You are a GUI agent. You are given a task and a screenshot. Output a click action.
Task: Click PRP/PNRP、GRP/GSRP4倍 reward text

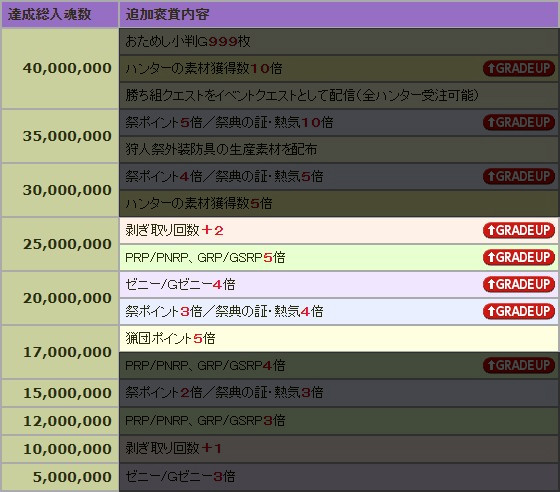pyautogui.click(x=205, y=365)
